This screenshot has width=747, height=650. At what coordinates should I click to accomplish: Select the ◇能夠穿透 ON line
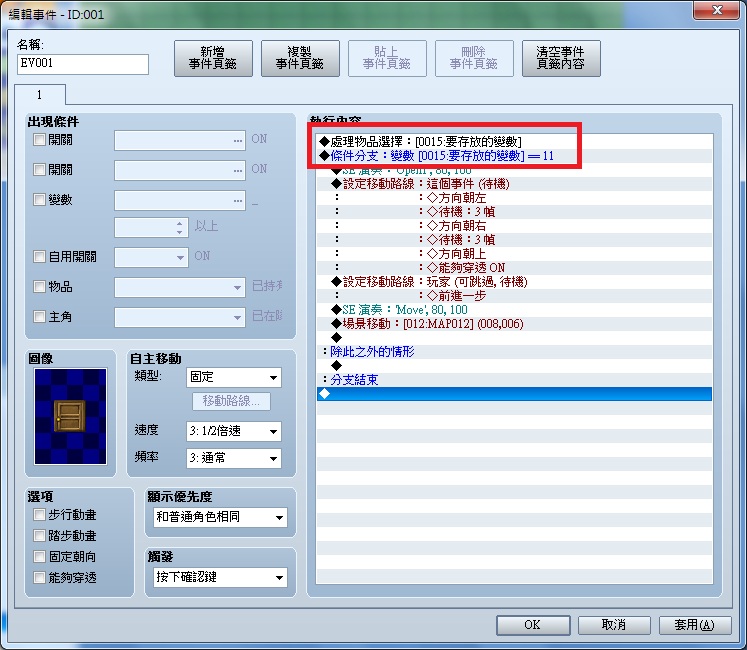[x=515, y=268]
